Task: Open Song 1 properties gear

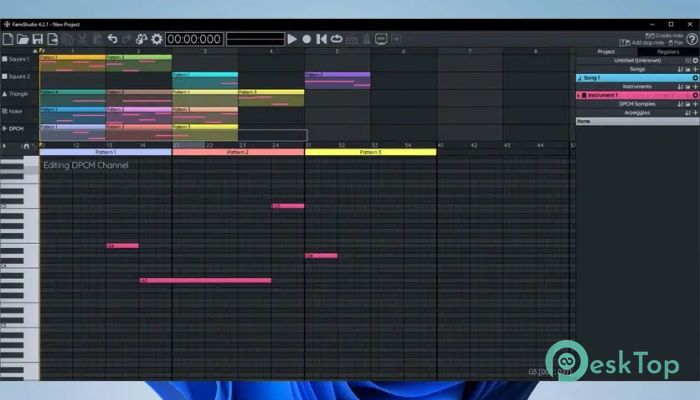Action: click(x=695, y=78)
